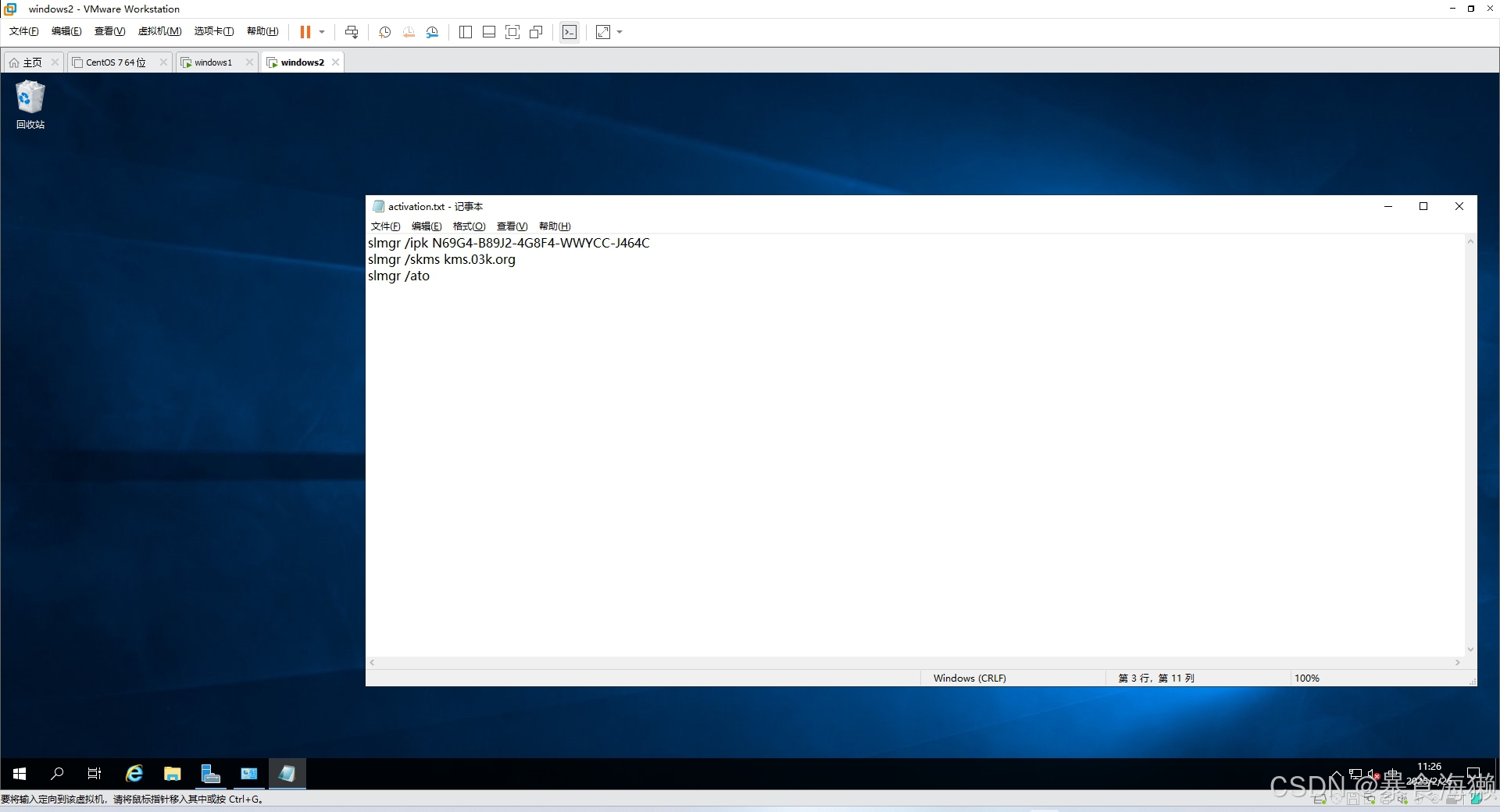Open Notepad 格式(O) menu
Image resolution: width=1500 pixels, height=812 pixels.
tap(469, 226)
